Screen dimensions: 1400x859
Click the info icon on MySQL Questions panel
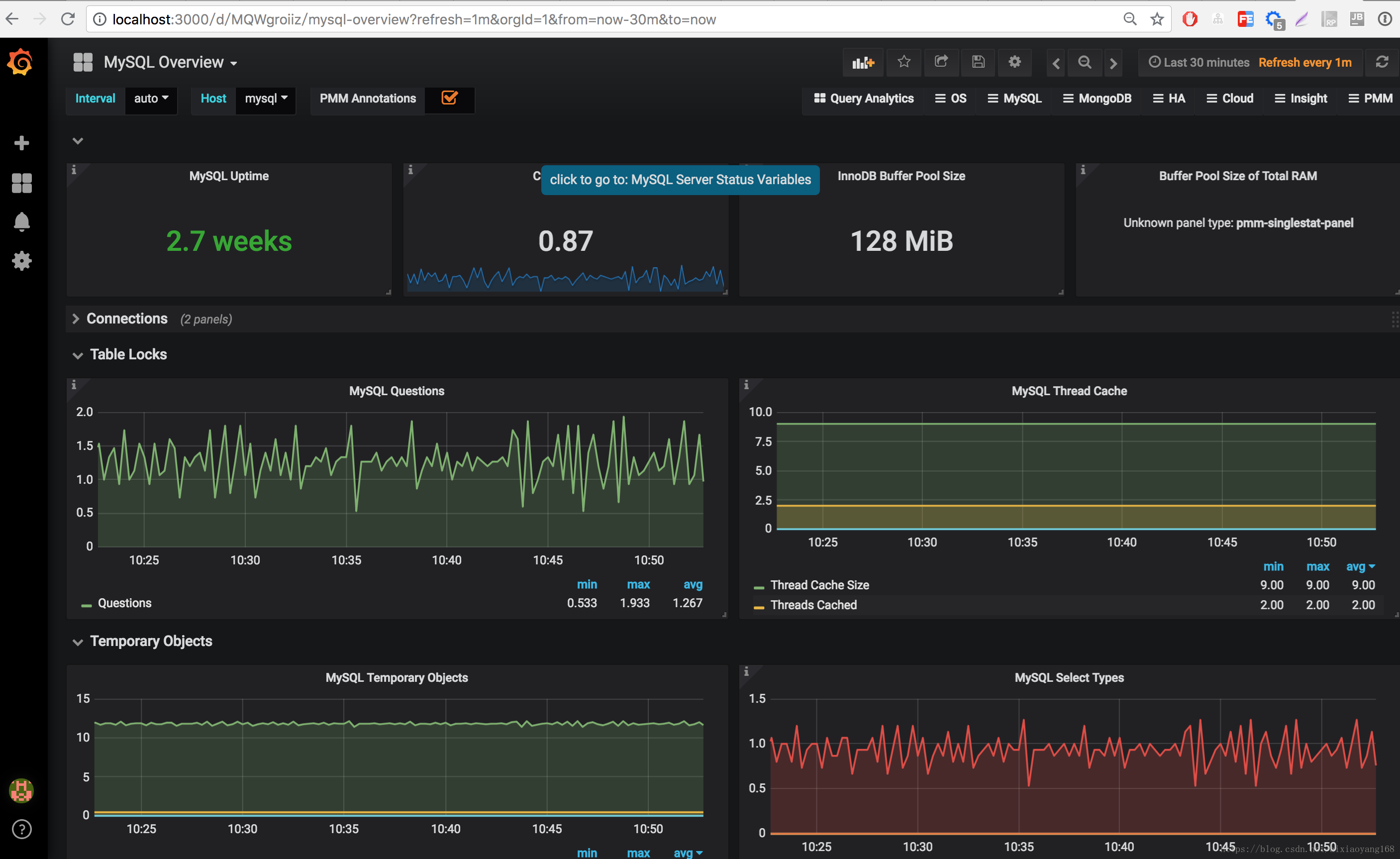(73, 385)
